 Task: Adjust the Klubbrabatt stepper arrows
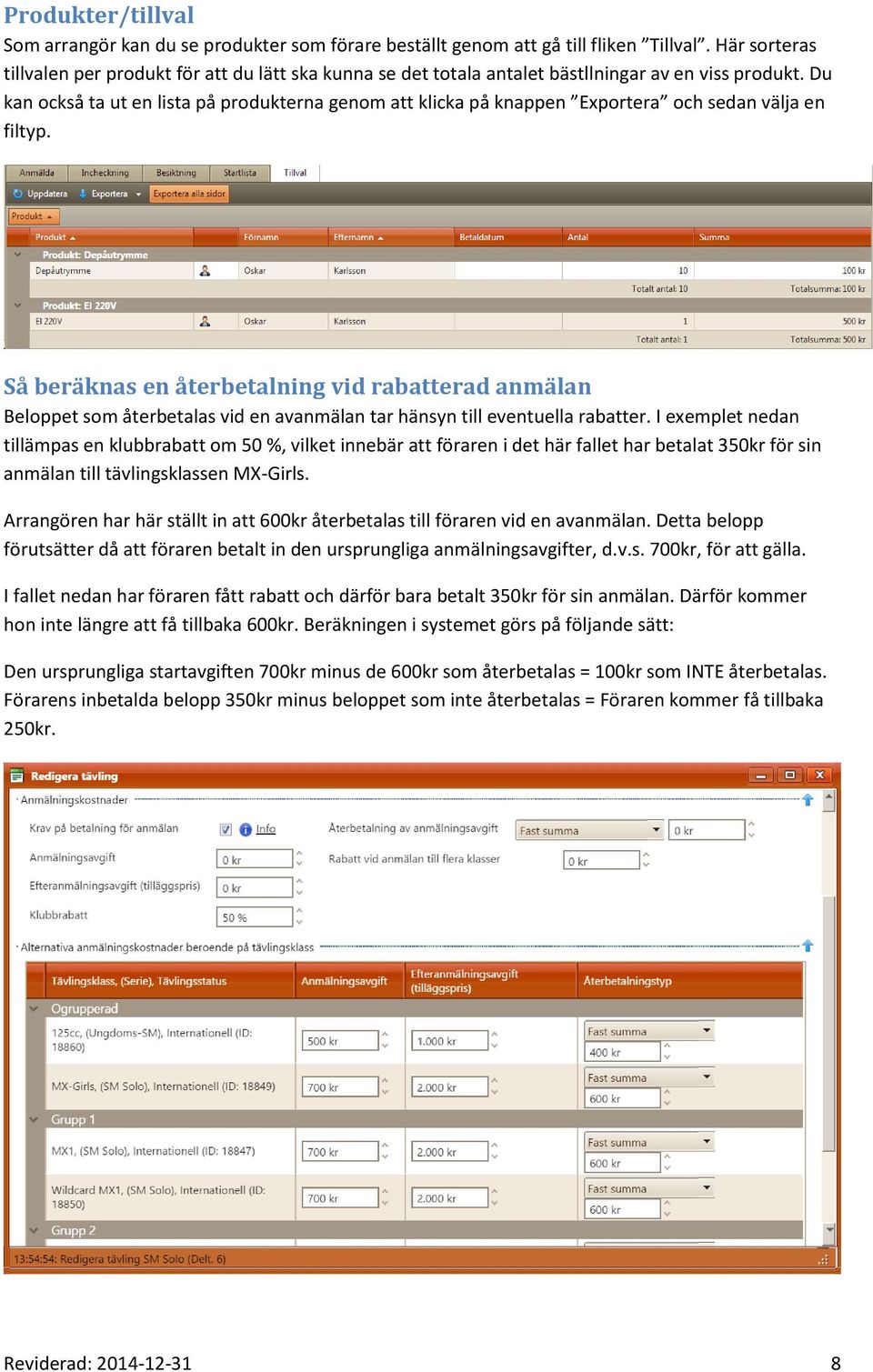pyautogui.click(x=299, y=916)
